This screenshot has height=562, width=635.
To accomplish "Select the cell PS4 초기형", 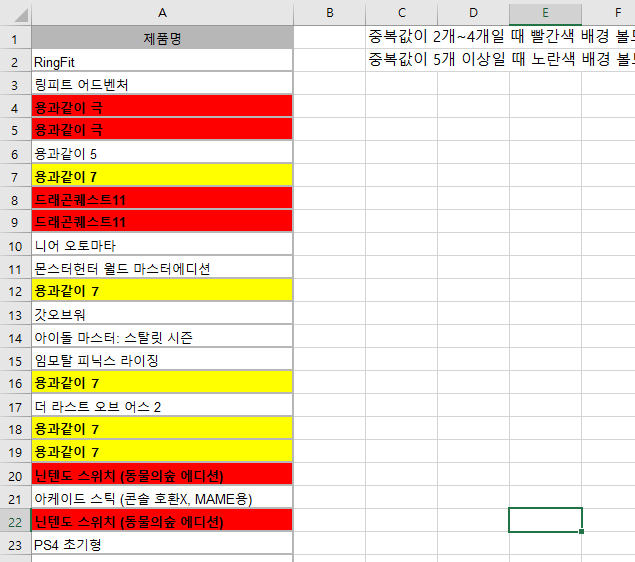I will 162,544.
